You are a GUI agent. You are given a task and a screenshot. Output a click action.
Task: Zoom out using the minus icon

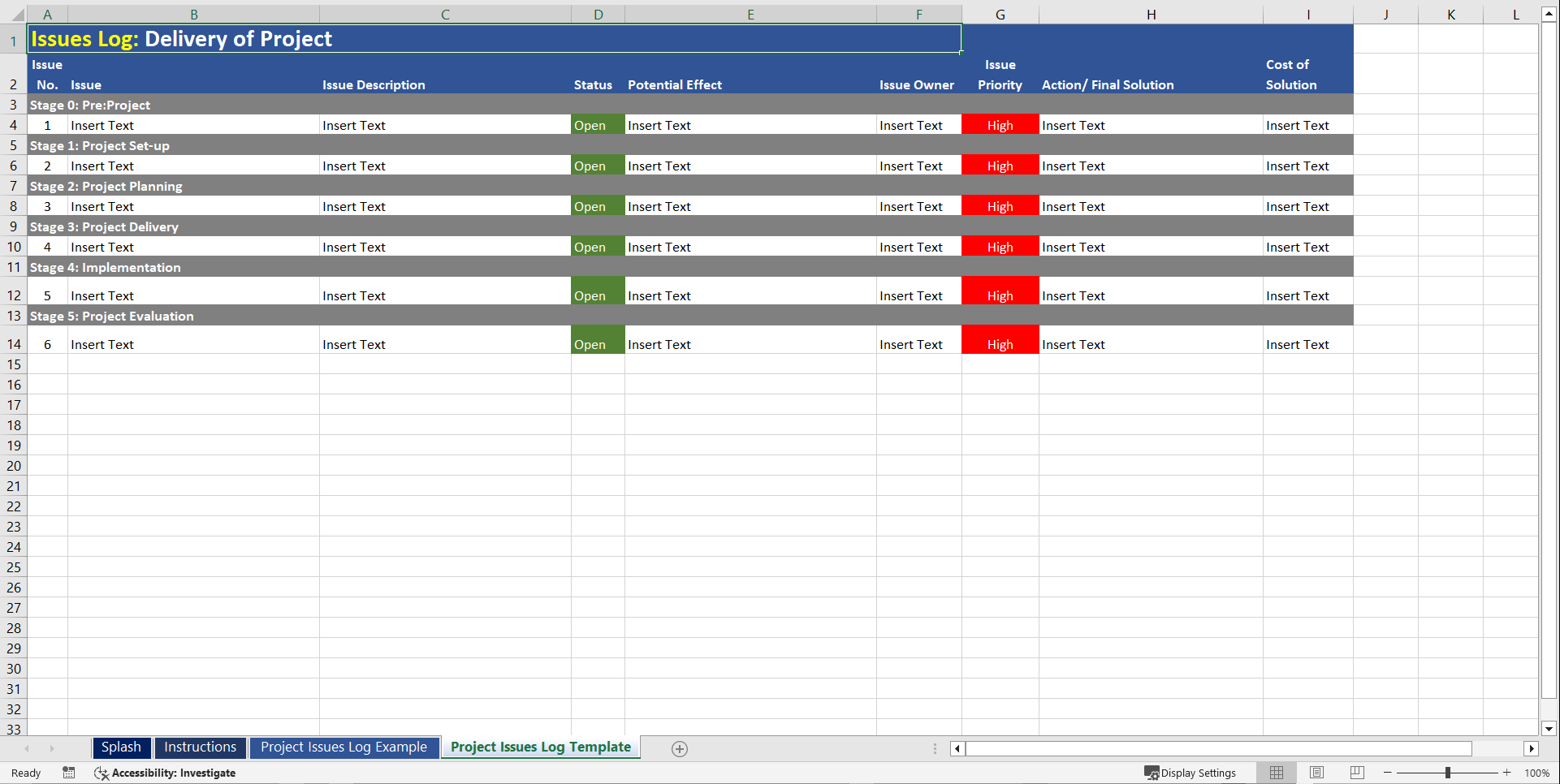[1387, 773]
